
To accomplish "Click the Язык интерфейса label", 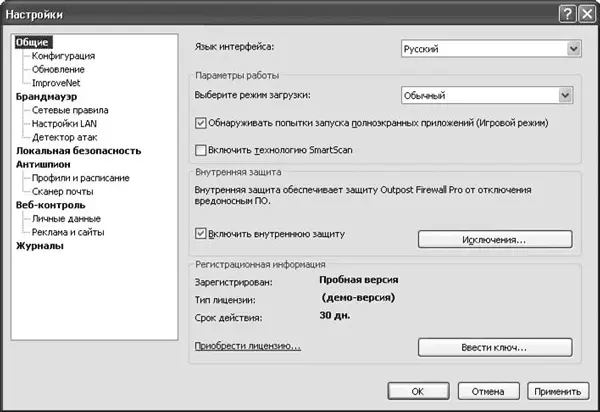I will 235,47.
